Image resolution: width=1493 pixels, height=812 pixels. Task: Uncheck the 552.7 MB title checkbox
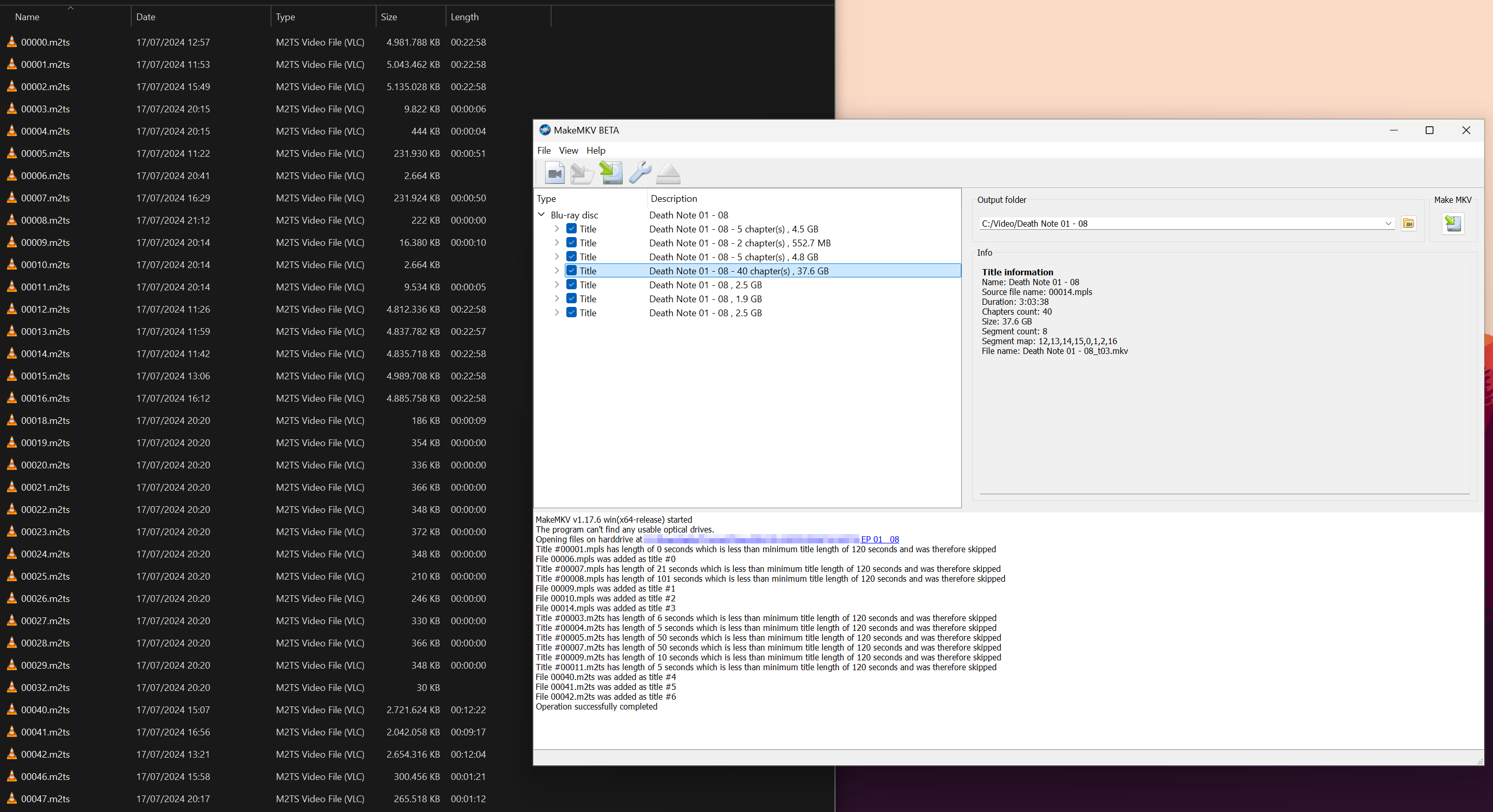click(x=572, y=242)
